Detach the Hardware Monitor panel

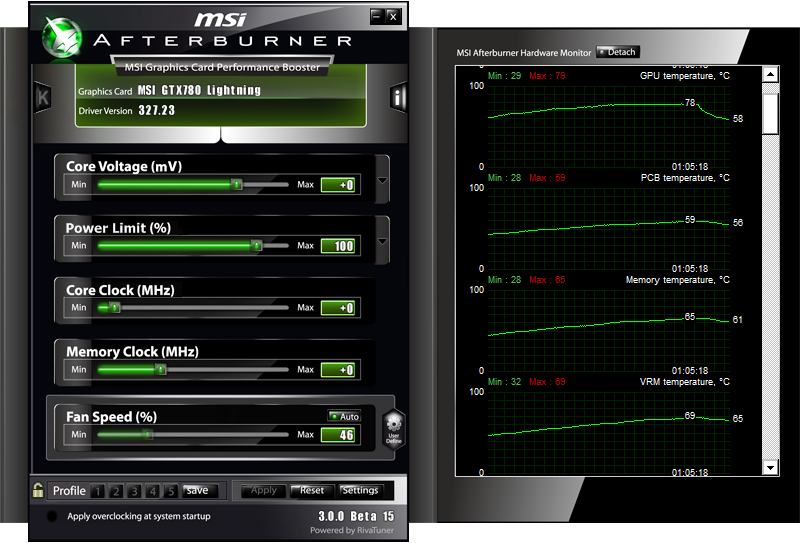(x=618, y=52)
